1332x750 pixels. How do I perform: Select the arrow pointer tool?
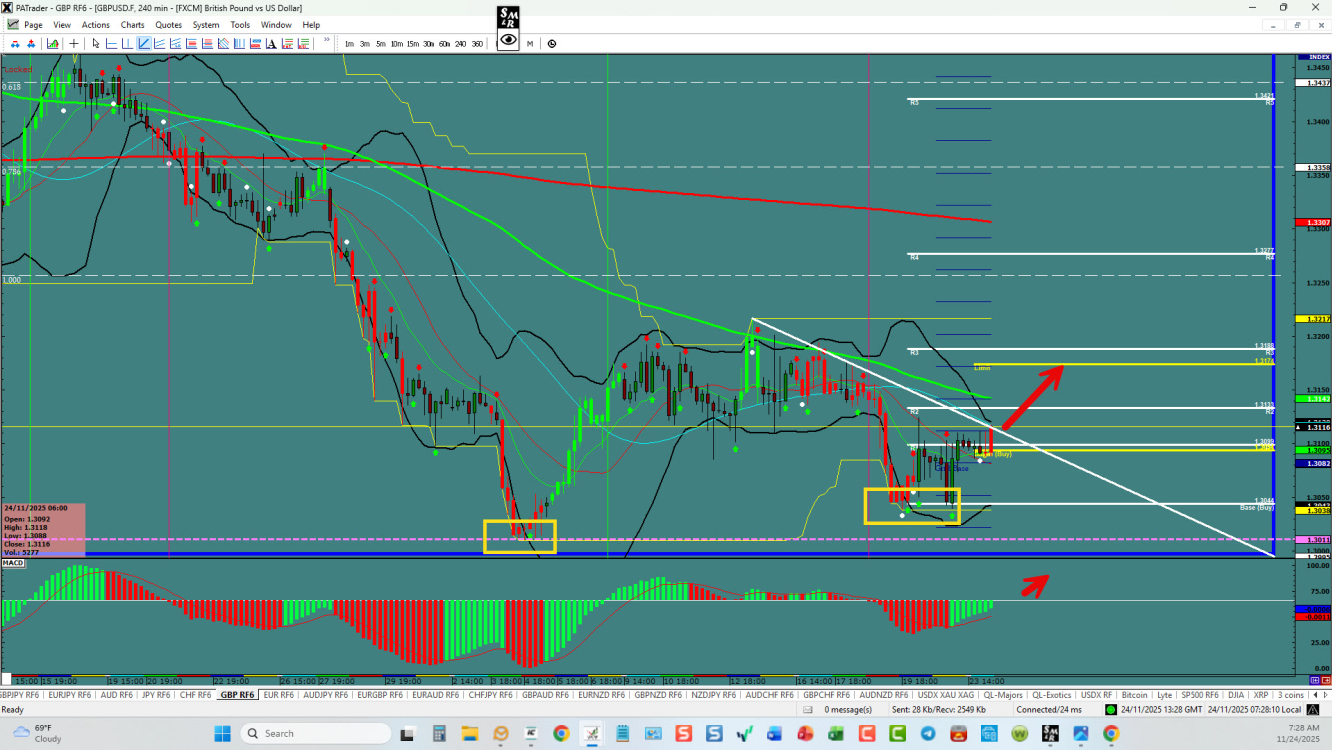pos(96,43)
